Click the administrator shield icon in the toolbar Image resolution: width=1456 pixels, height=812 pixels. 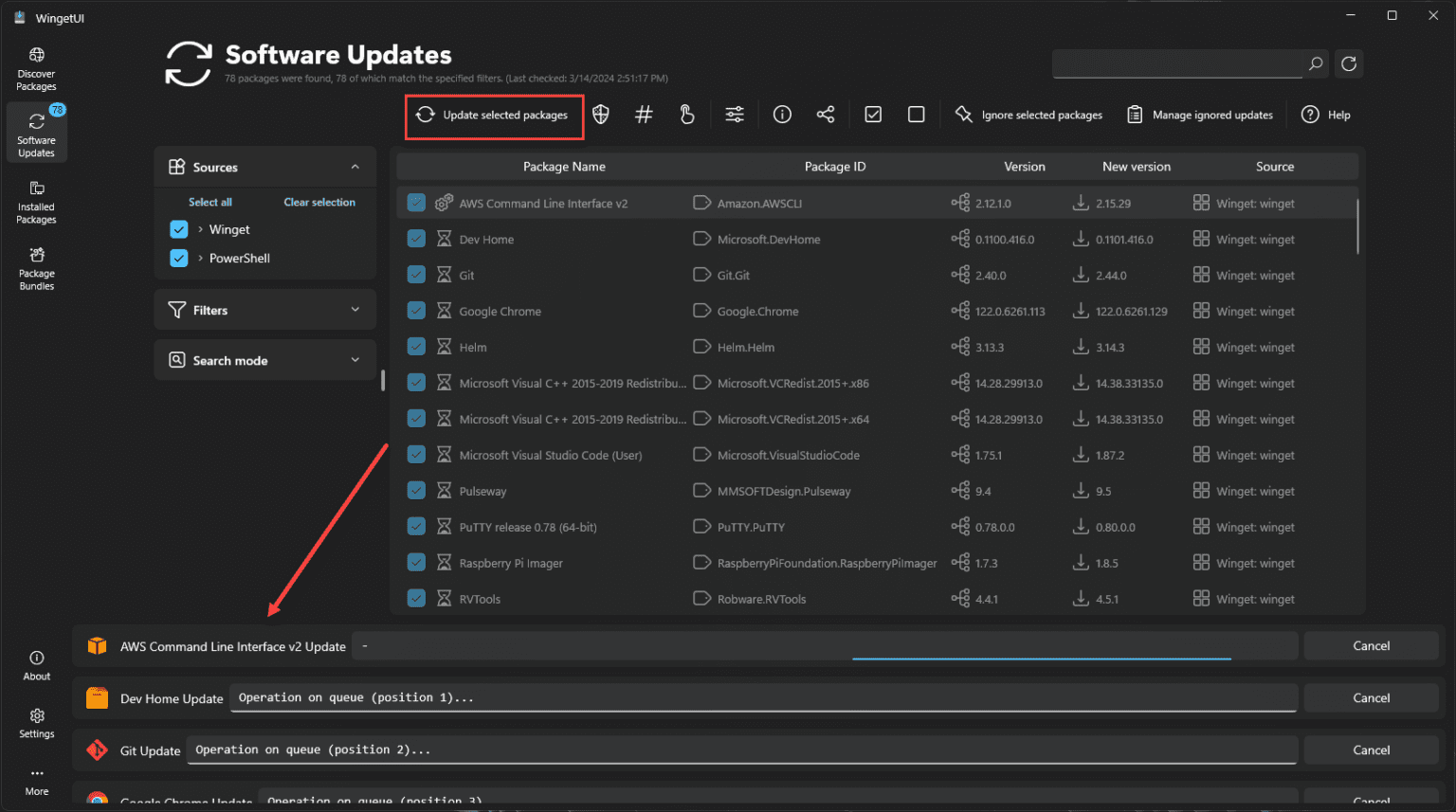tap(600, 114)
